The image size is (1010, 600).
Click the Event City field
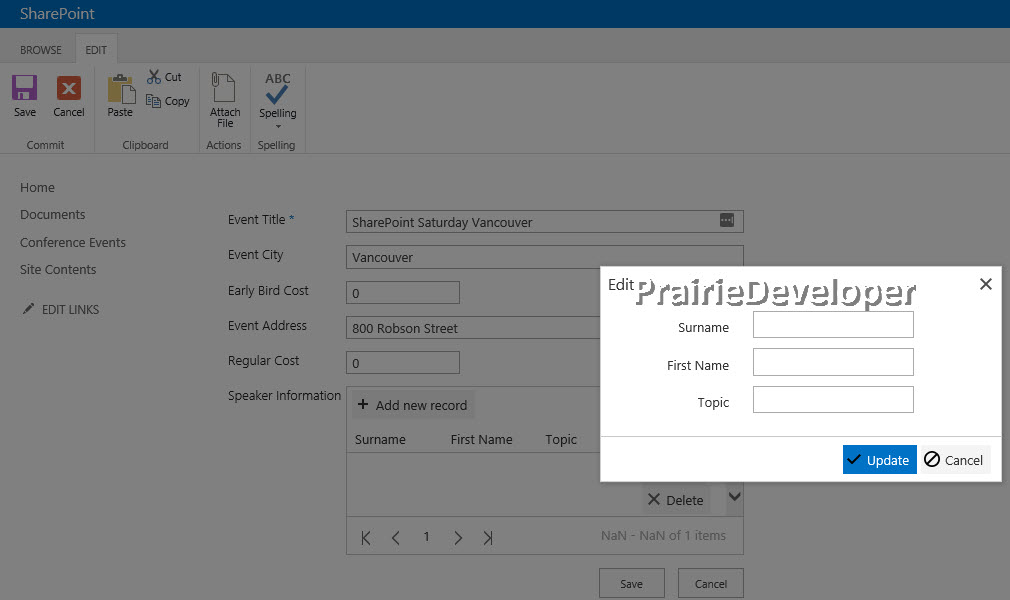point(544,256)
